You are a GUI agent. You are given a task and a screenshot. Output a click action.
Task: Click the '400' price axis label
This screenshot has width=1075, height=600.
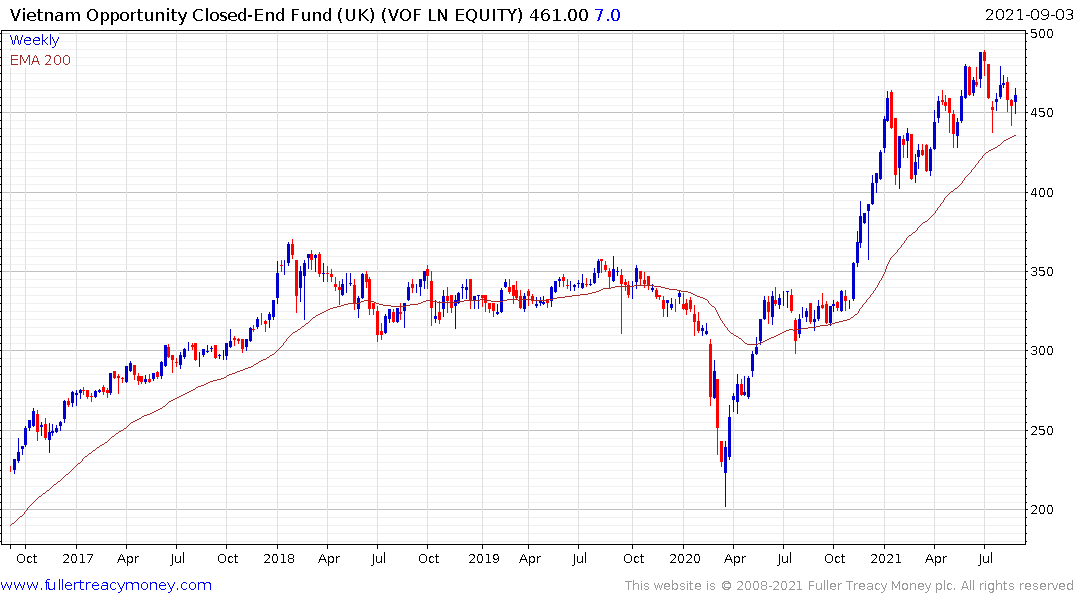[x=1042, y=193]
